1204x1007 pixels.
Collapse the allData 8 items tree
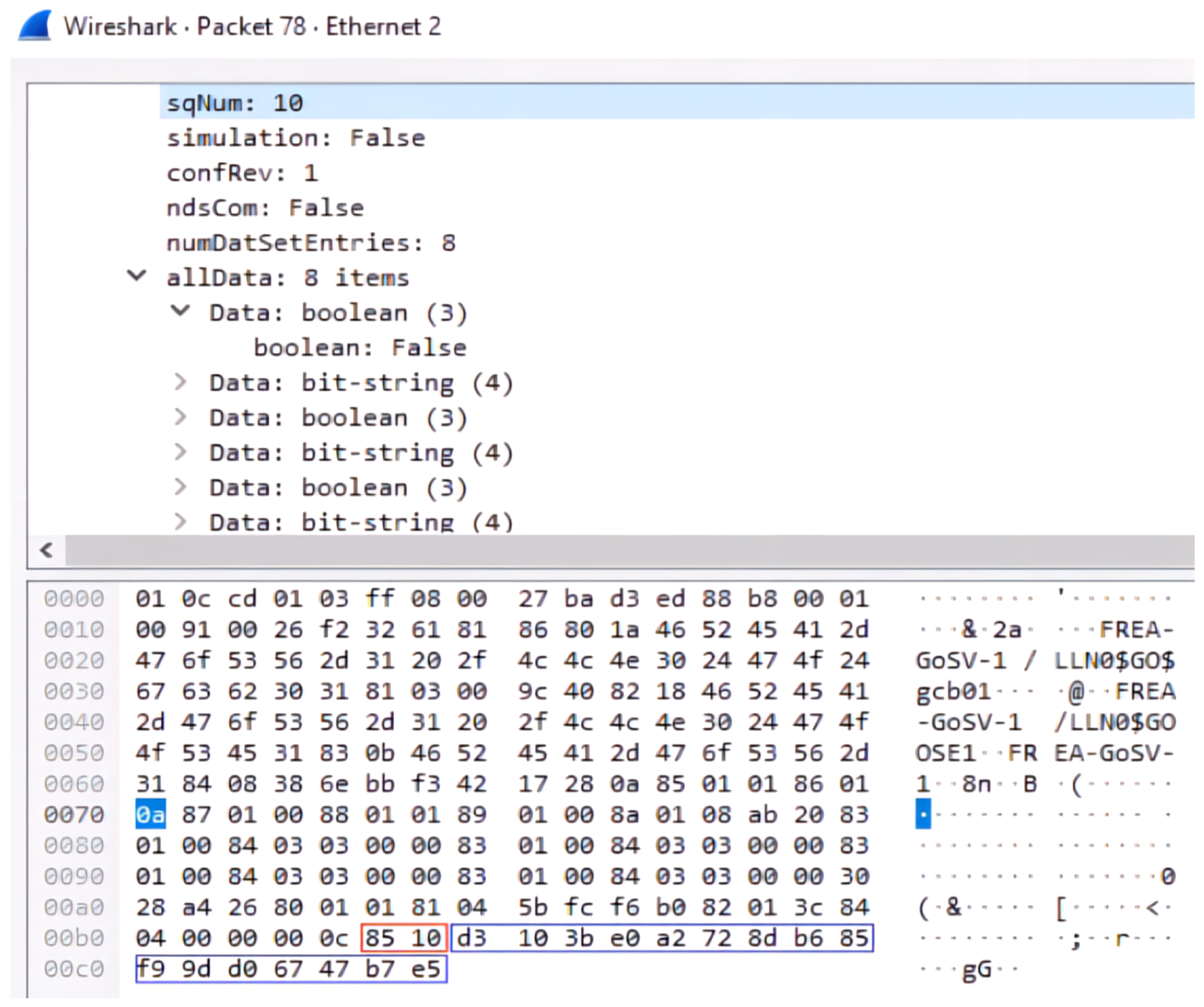coord(136,276)
